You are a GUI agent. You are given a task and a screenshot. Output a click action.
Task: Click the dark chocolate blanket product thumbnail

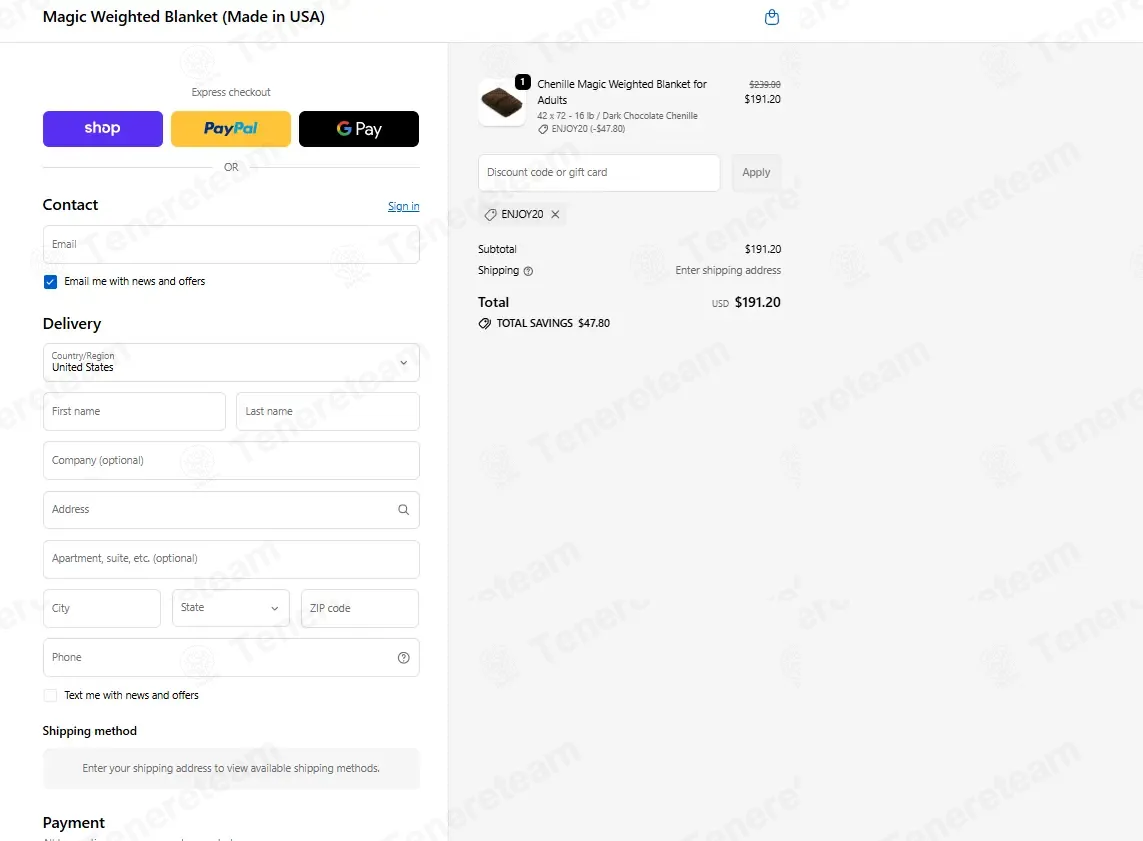coord(502,103)
